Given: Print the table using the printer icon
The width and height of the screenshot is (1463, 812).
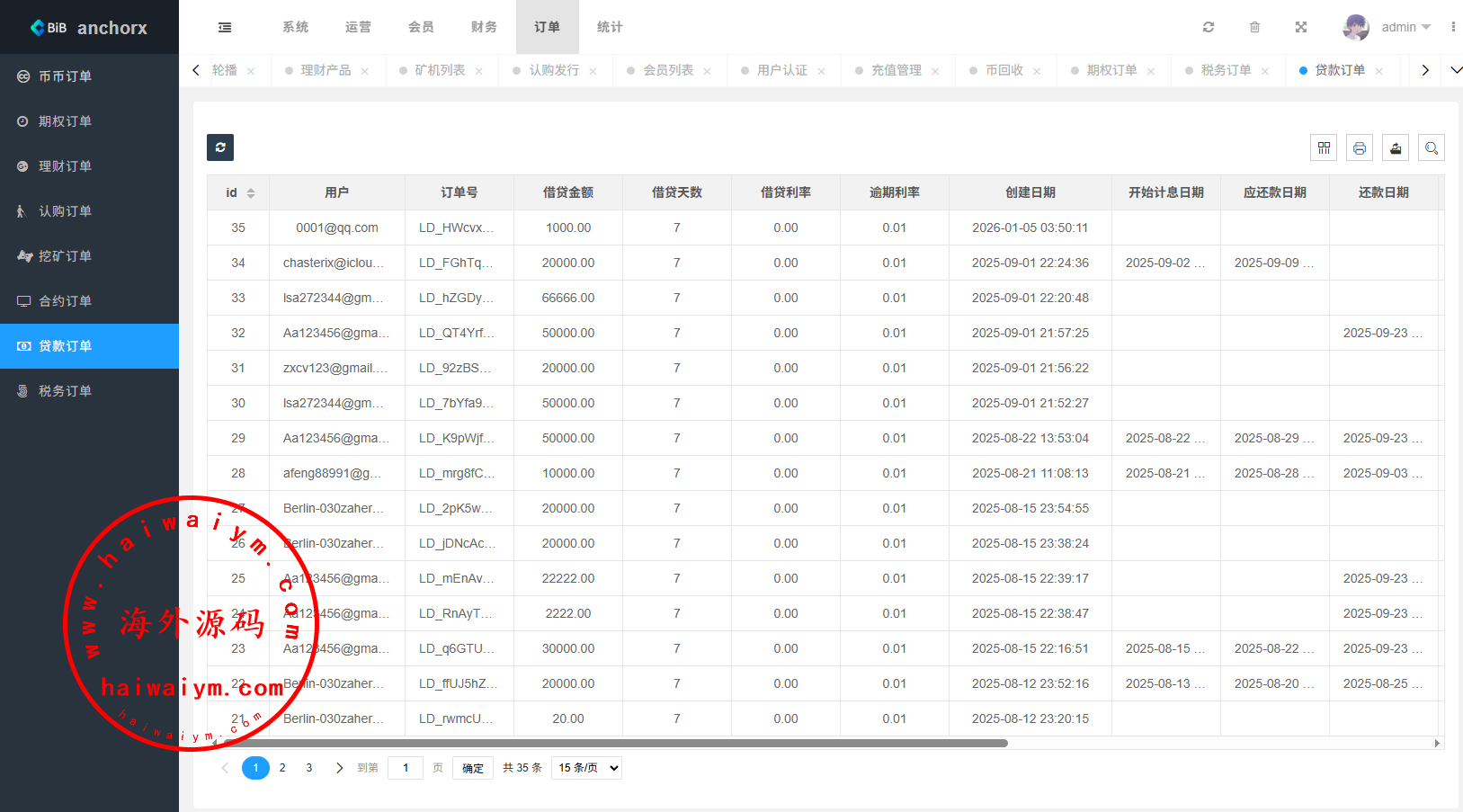Looking at the screenshot, I should 1360,148.
